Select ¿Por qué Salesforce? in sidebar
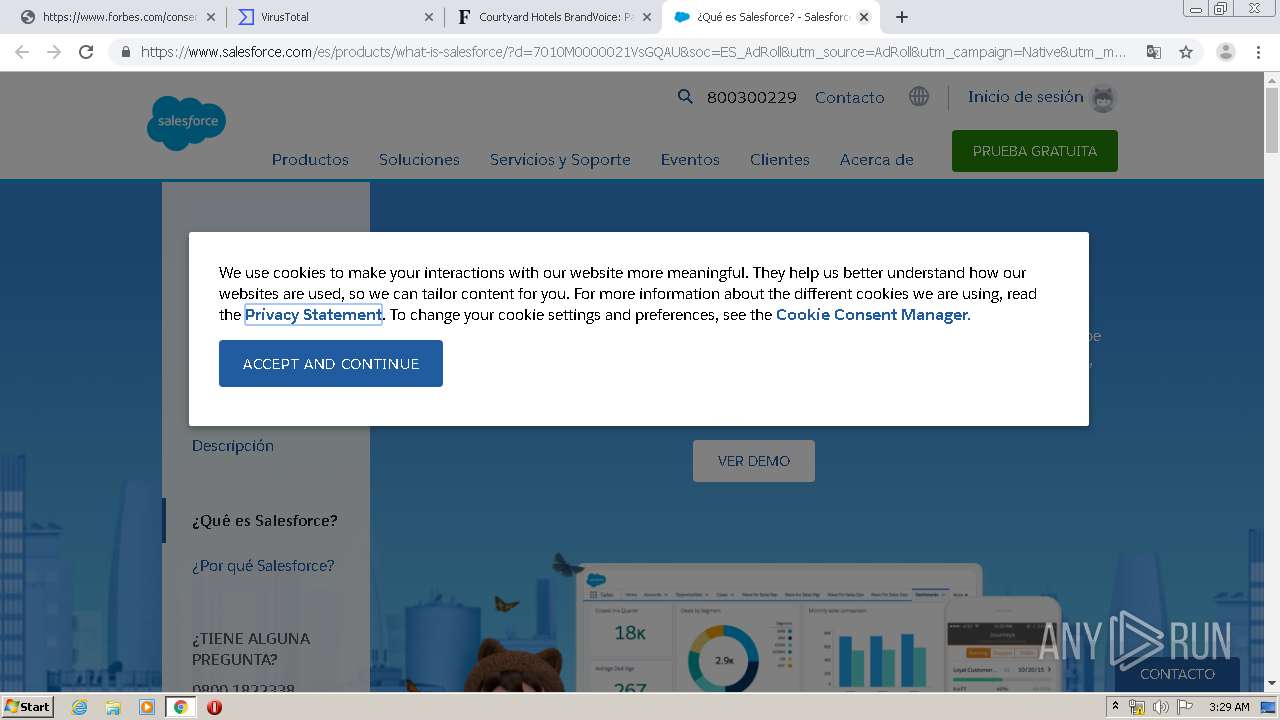 (x=263, y=566)
